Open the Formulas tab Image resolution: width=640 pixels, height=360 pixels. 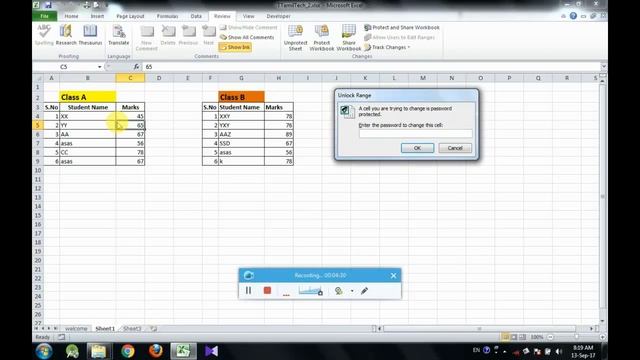point(167,16)
